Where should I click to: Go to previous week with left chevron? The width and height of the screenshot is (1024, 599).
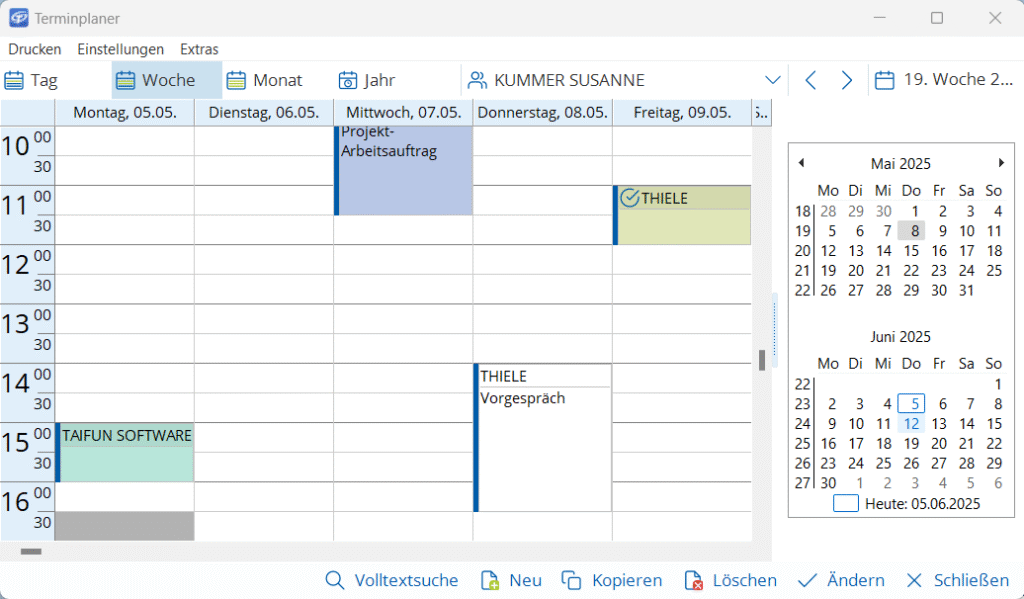pyautogui.click(x=811, y=80)
